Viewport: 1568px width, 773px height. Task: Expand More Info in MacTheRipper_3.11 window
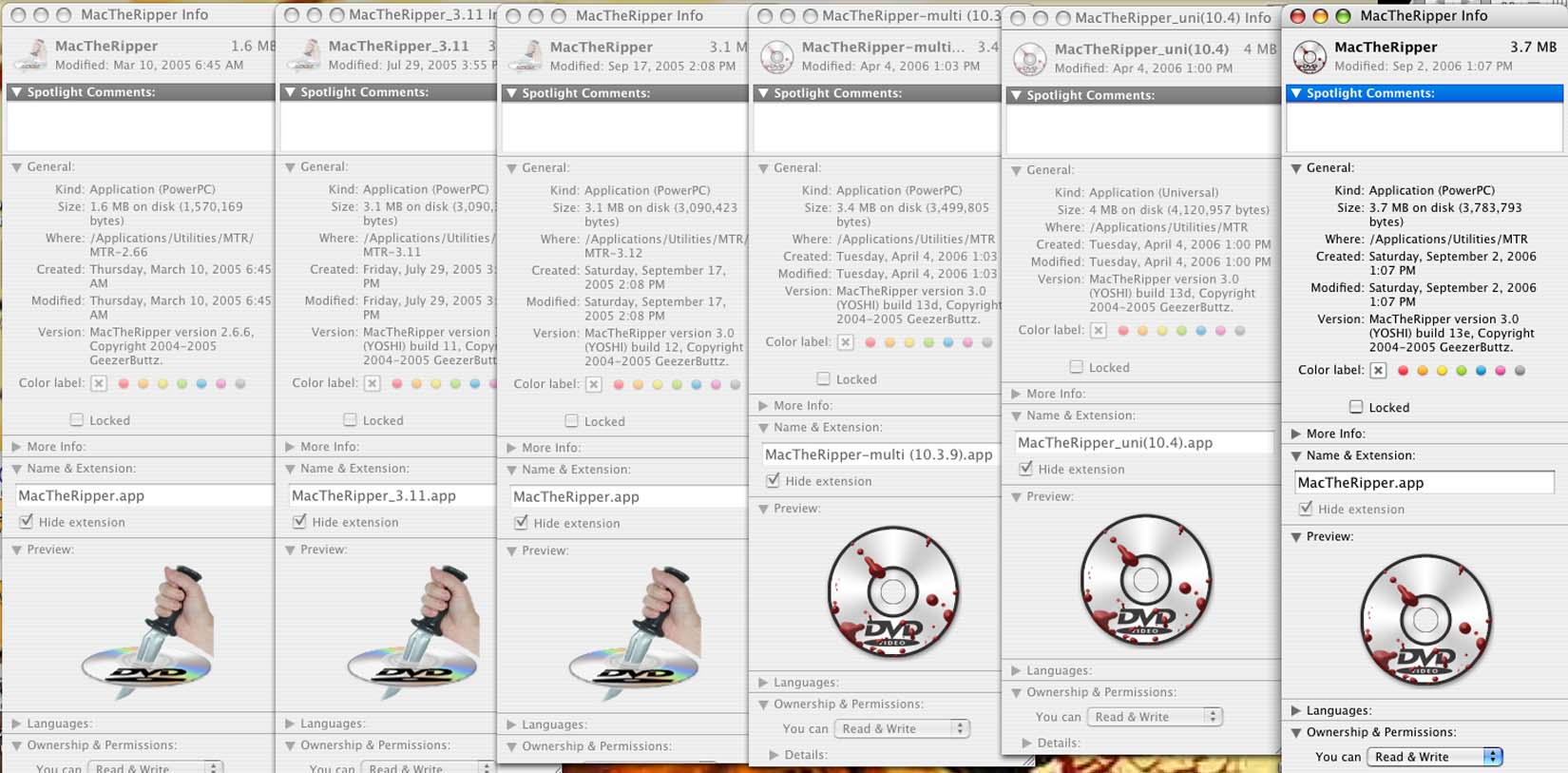pos(290,446)
